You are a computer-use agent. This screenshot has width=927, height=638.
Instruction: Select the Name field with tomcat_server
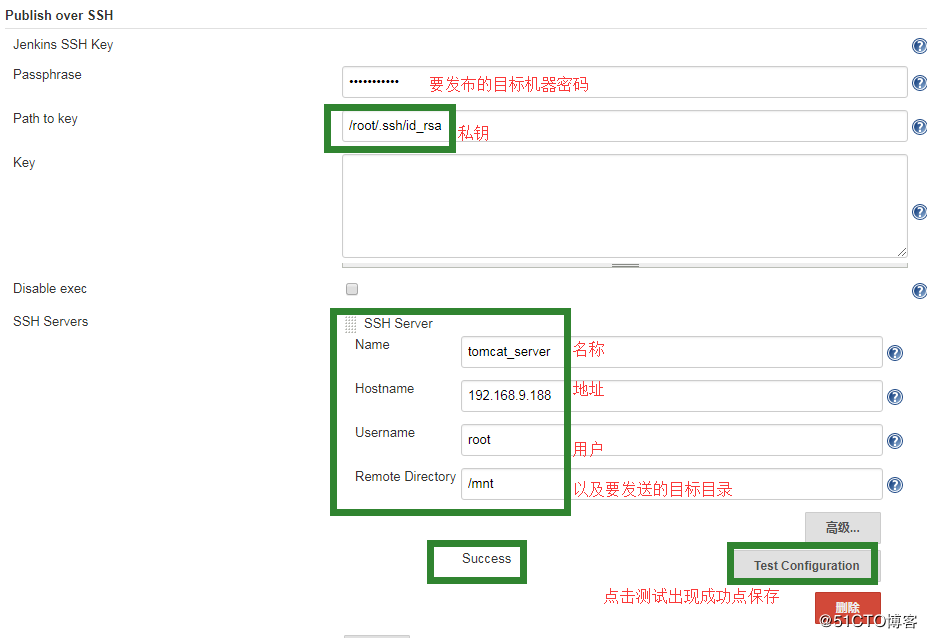(x=671, y=352)
